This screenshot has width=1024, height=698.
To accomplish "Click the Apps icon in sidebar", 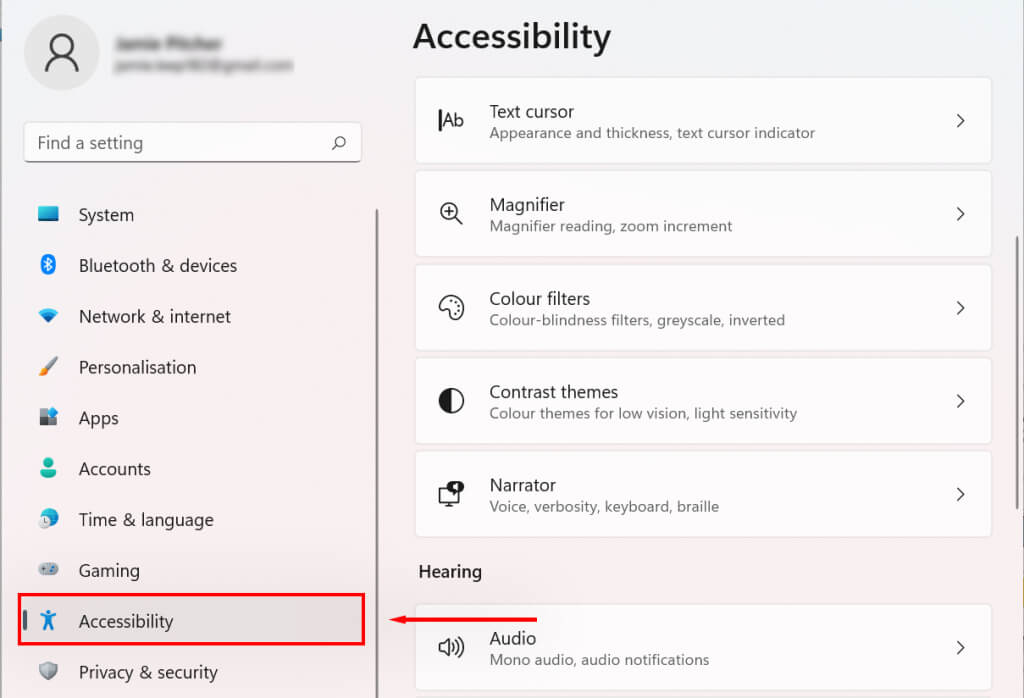I will click(48, 417).
